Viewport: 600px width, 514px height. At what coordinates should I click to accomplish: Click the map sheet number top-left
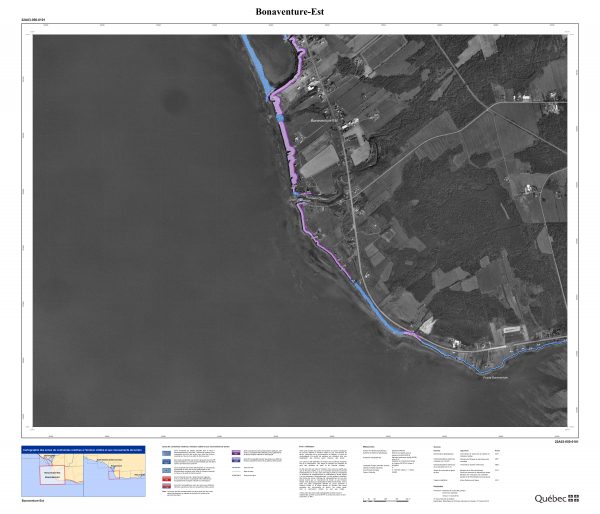(x=33, y=18)
